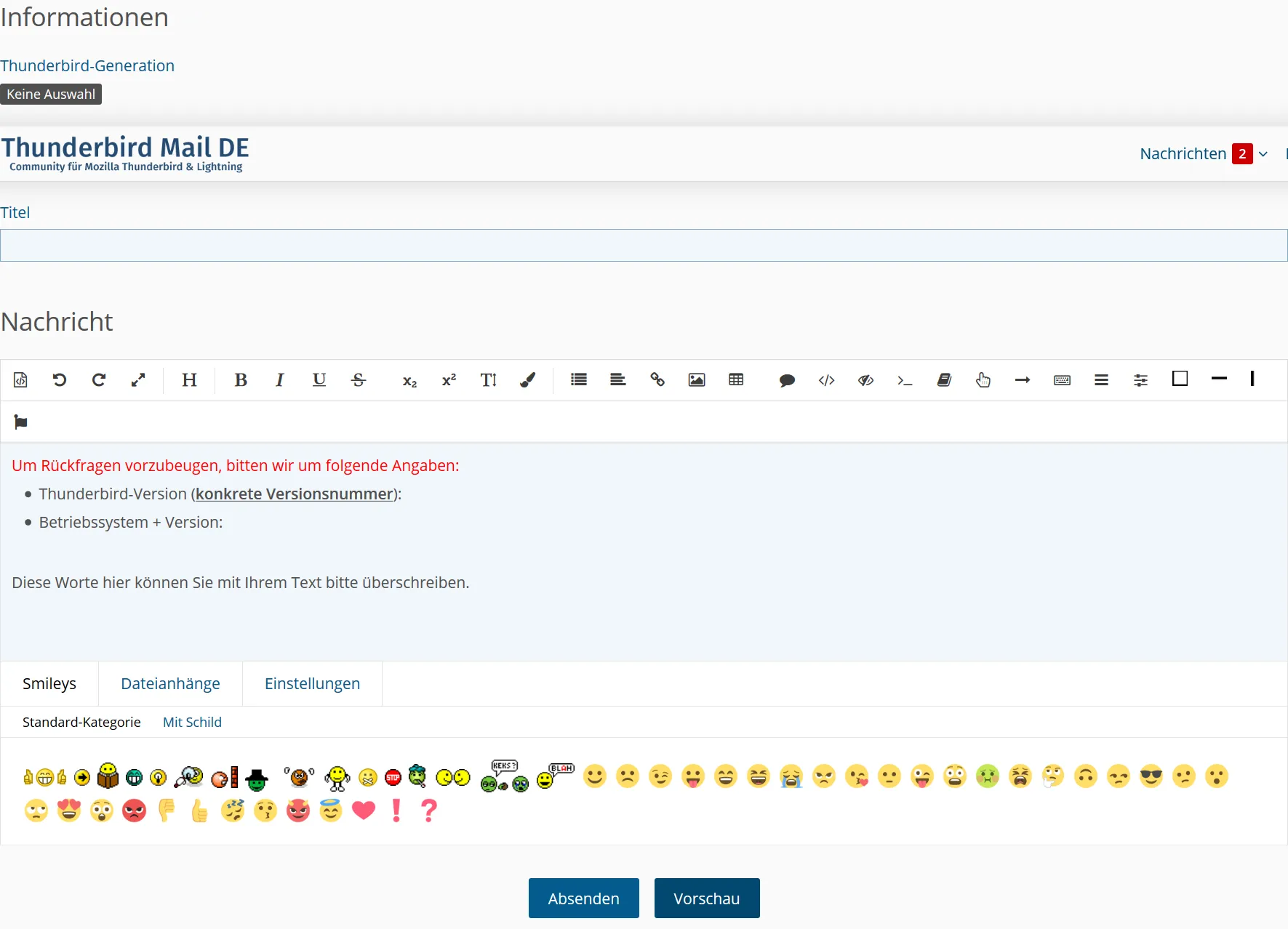This screenshot has height=929, width=1288.
Task: Insert the crying laughing smiley
Action: coord(791,776)
